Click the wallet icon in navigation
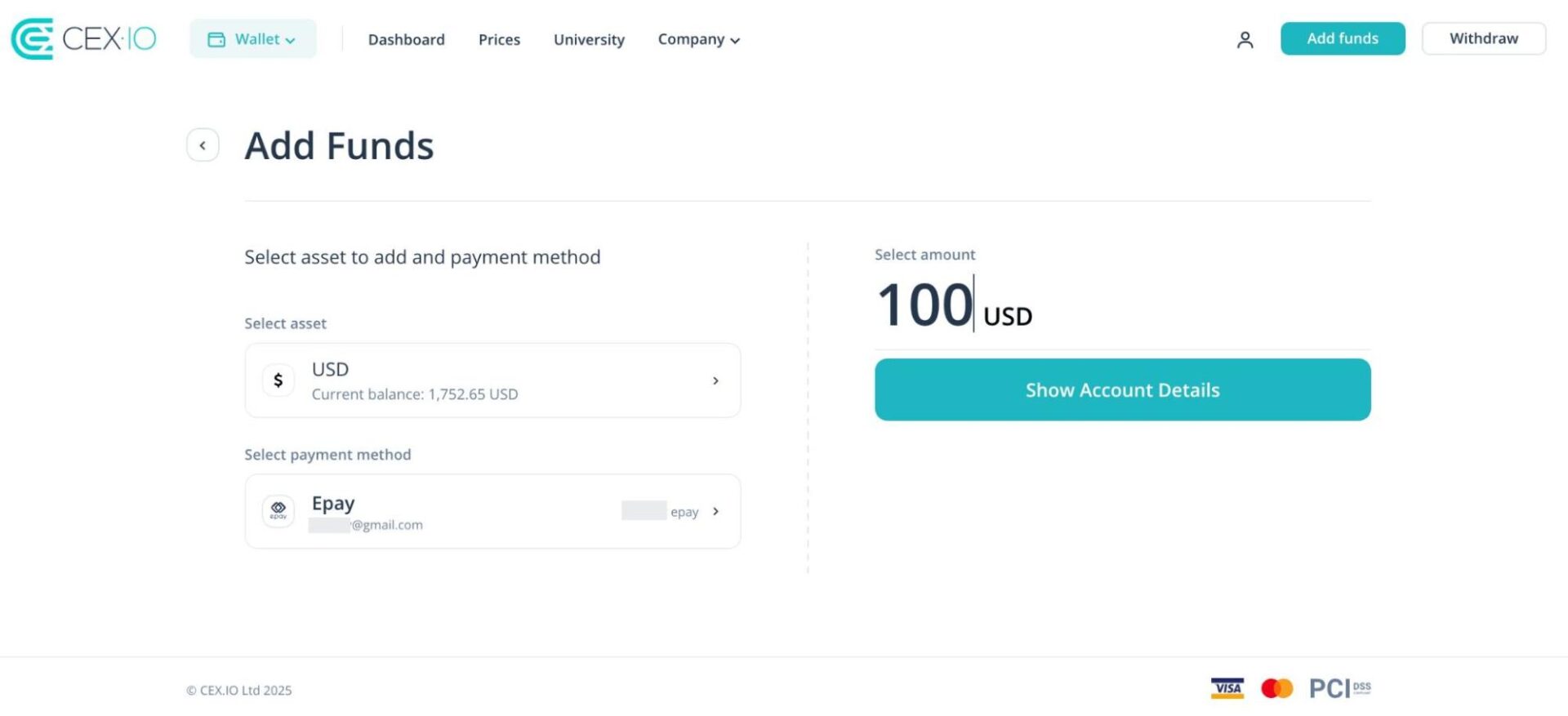 [216, 39]
